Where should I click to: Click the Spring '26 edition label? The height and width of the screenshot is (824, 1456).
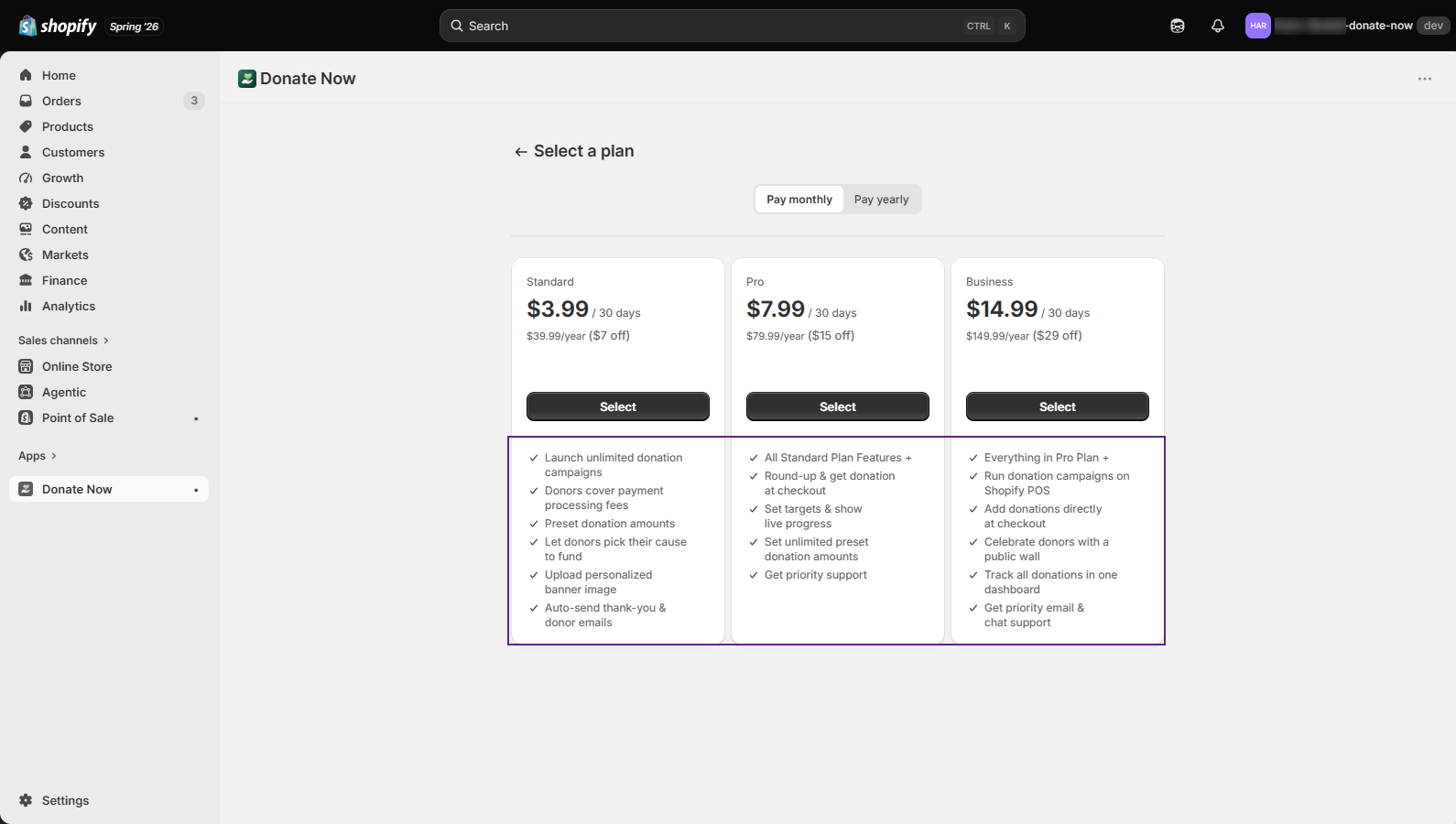point(135,27)
